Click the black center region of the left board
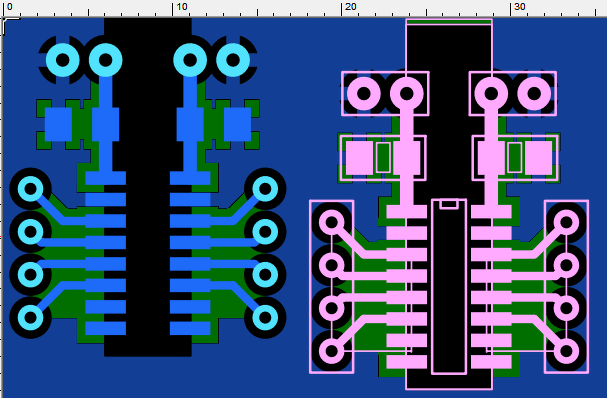The width and height of the screenshot is (607, 398). pyautogui.click(x=148, y=186)
